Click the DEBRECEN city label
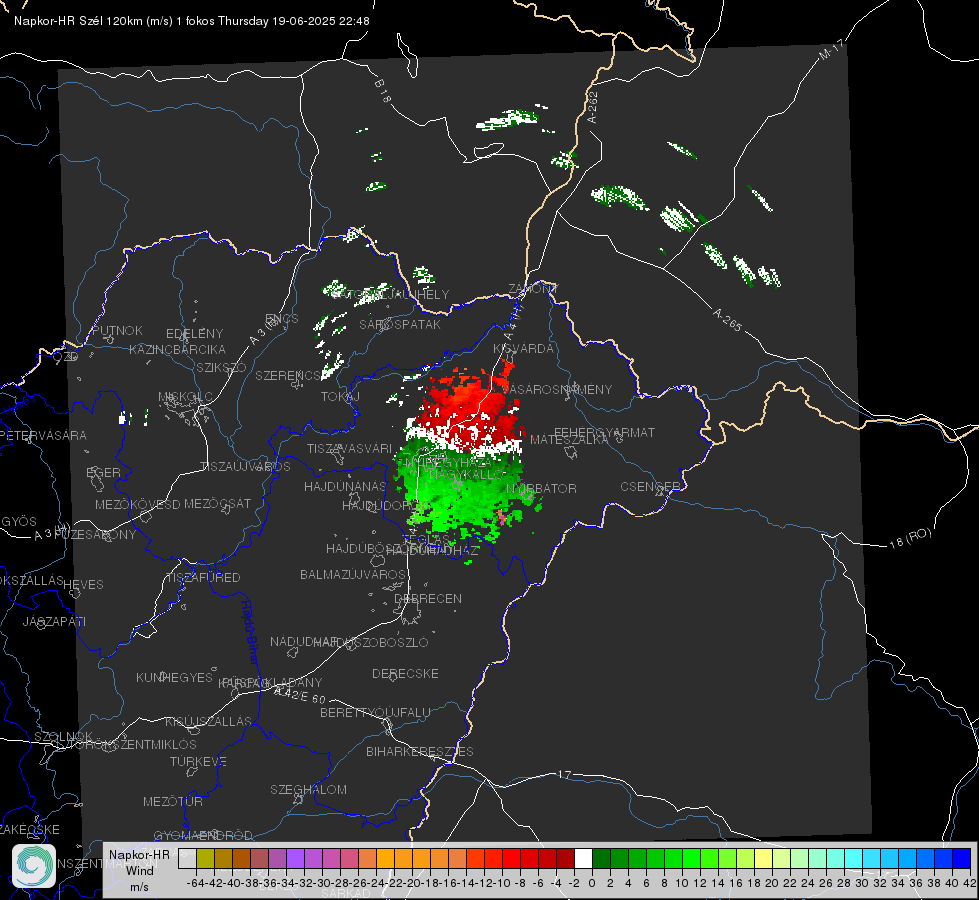The image size is (979, 900). pos(428,598)
